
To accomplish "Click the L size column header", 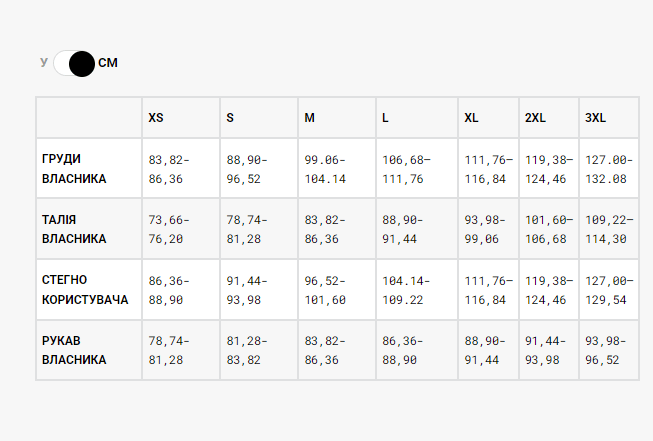I will click(386, 118).
